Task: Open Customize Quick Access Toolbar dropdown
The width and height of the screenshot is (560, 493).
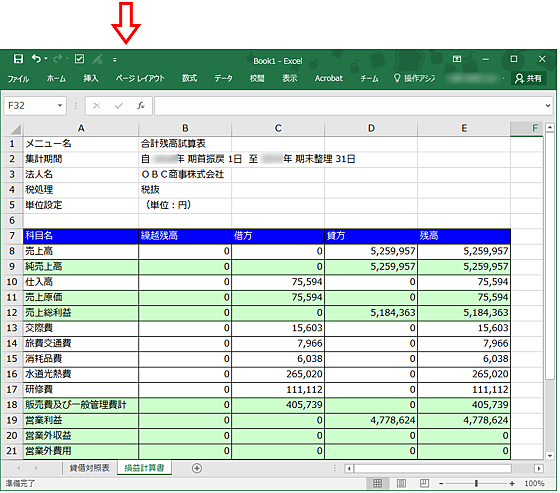Action: click(115, 60)
